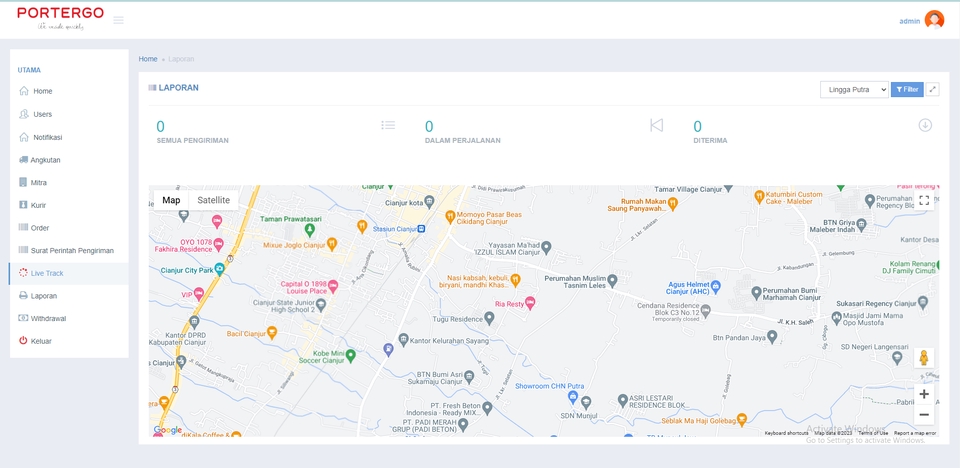Click the Semua Pengiriman count value
Screen dimensions: 960x468
click(160, 127)
